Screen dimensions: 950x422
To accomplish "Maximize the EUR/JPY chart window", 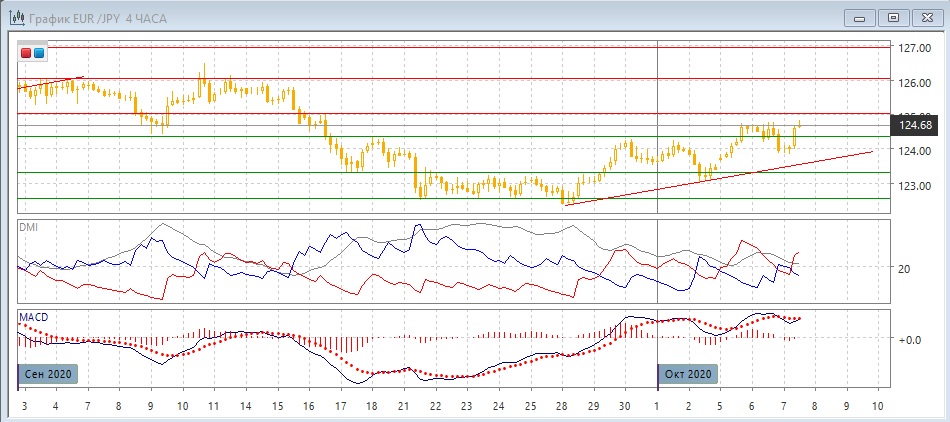I will coord(893,18).
